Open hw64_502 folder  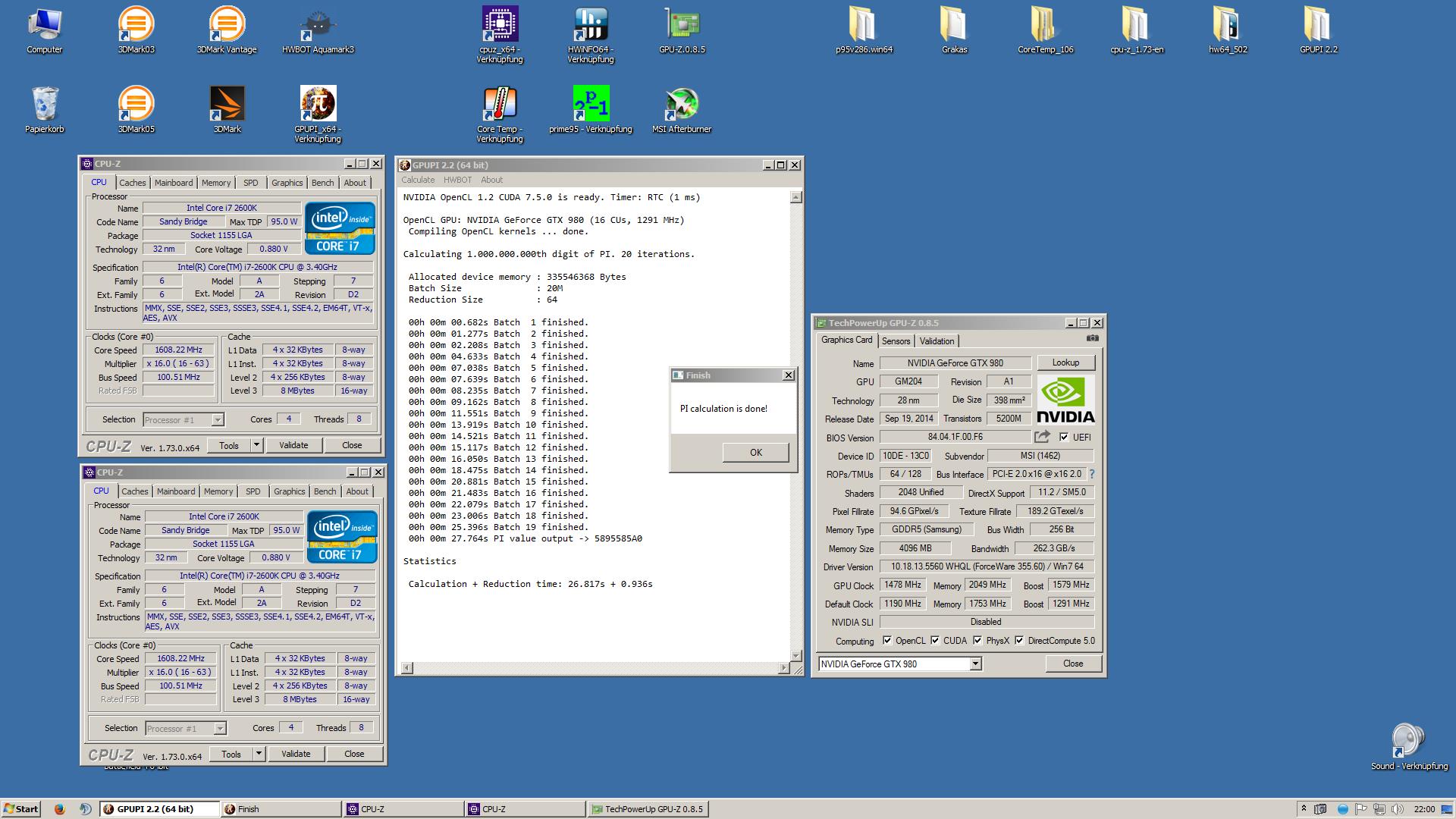(x=1228, y=30)
